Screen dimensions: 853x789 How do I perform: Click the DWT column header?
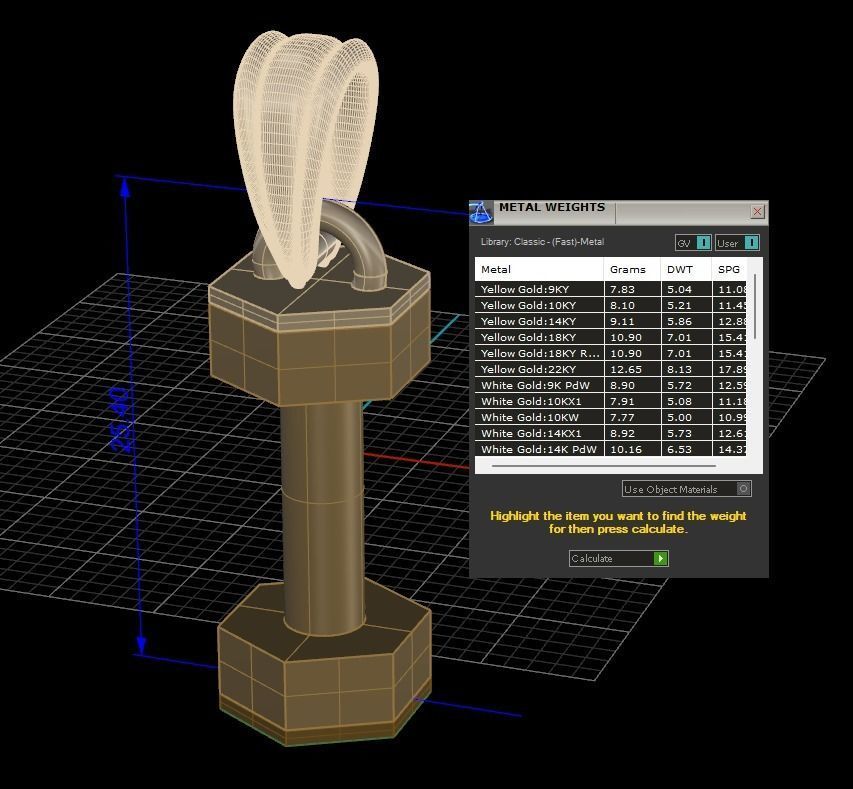pyautogui.click(x=686, y=269)
